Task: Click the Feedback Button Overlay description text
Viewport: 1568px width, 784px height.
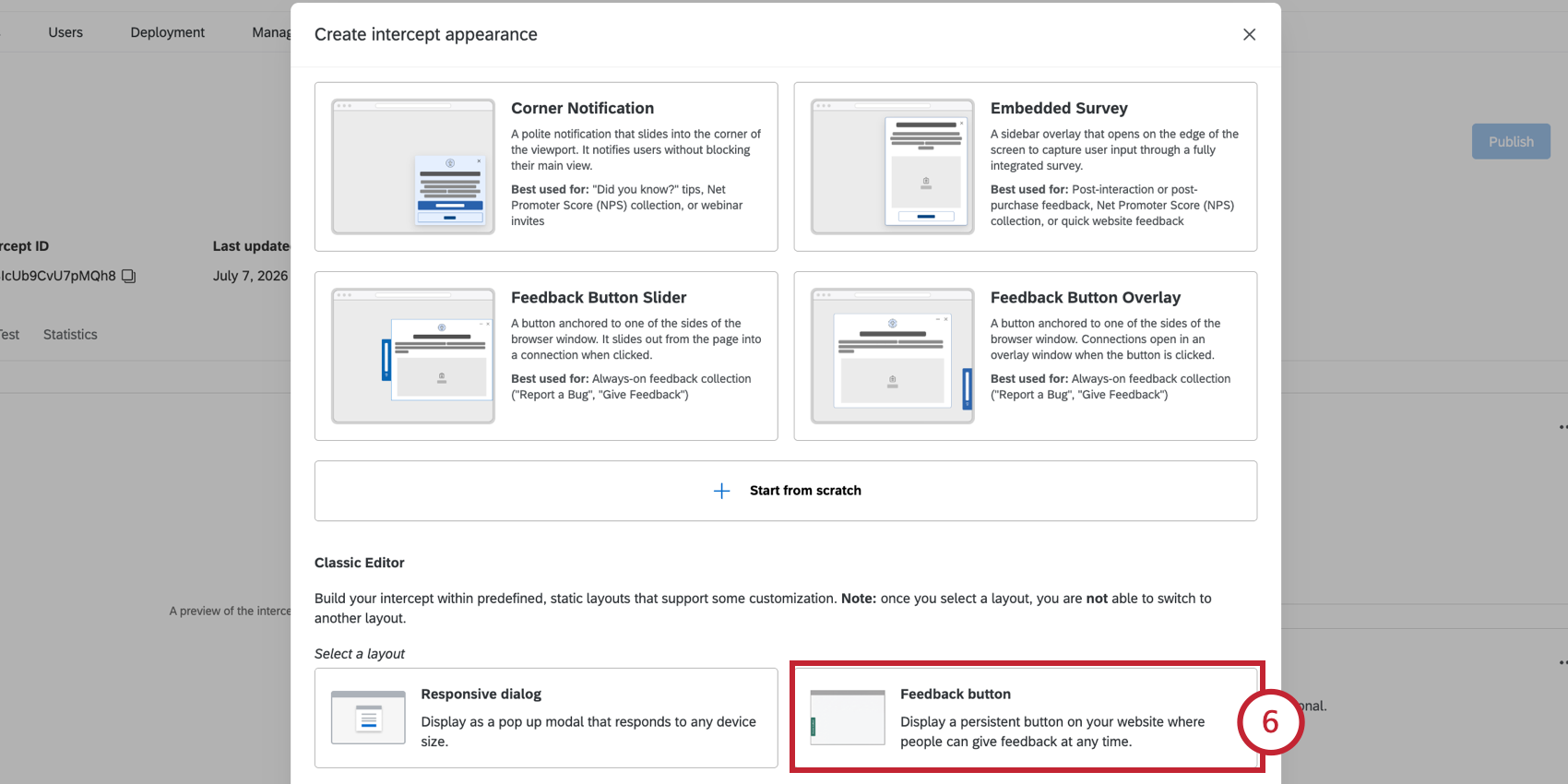Action: (x=1105, y=339)
